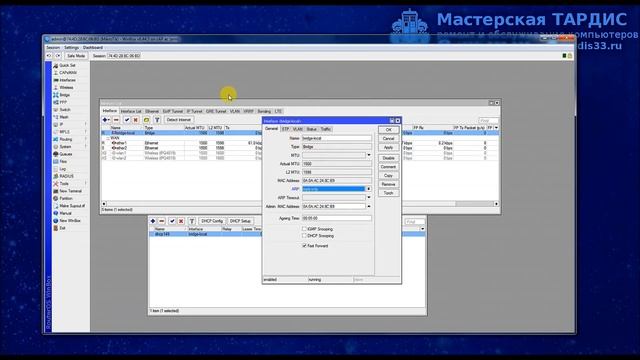Click Make Supout.rif in the sidebar

[72, 206]
